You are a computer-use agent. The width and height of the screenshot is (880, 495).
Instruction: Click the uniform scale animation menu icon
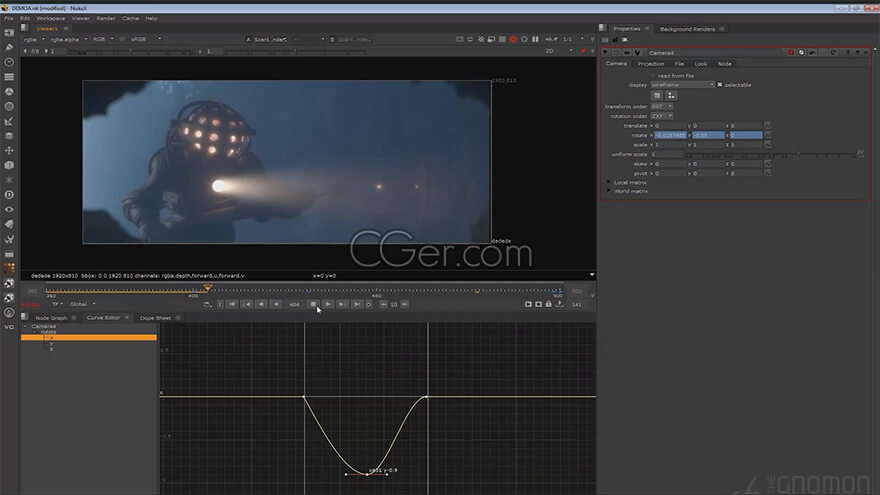coord(861,154)
